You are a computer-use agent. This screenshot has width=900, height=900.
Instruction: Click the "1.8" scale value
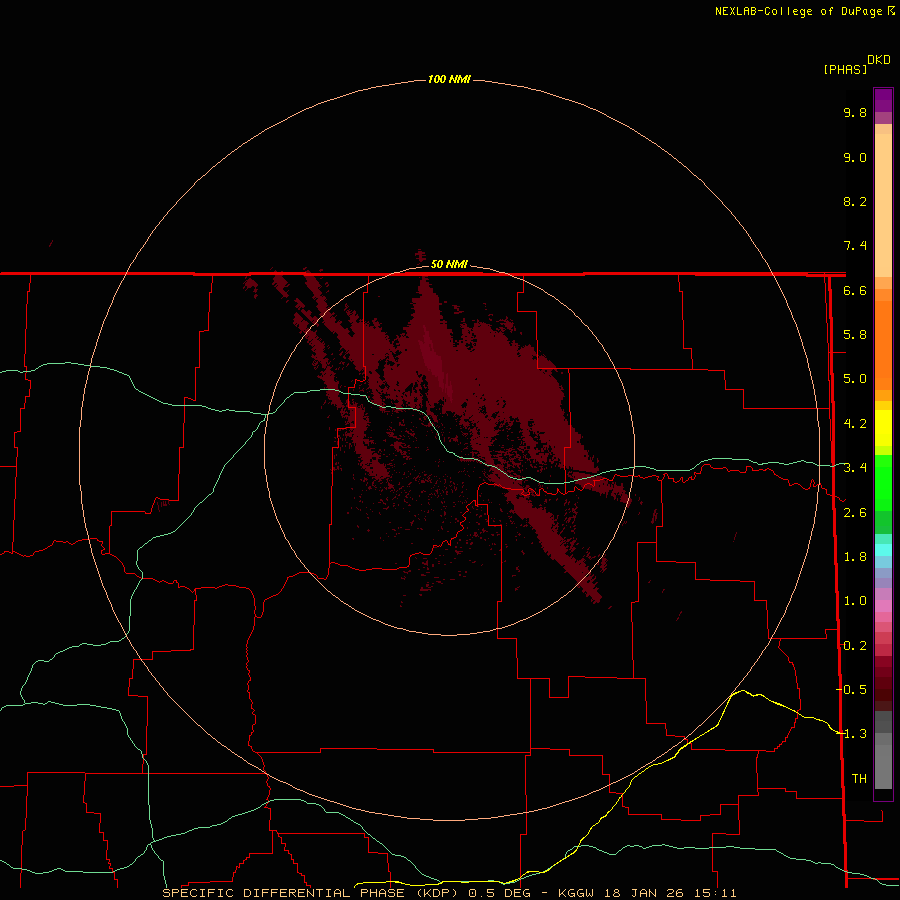click(855, 557)
